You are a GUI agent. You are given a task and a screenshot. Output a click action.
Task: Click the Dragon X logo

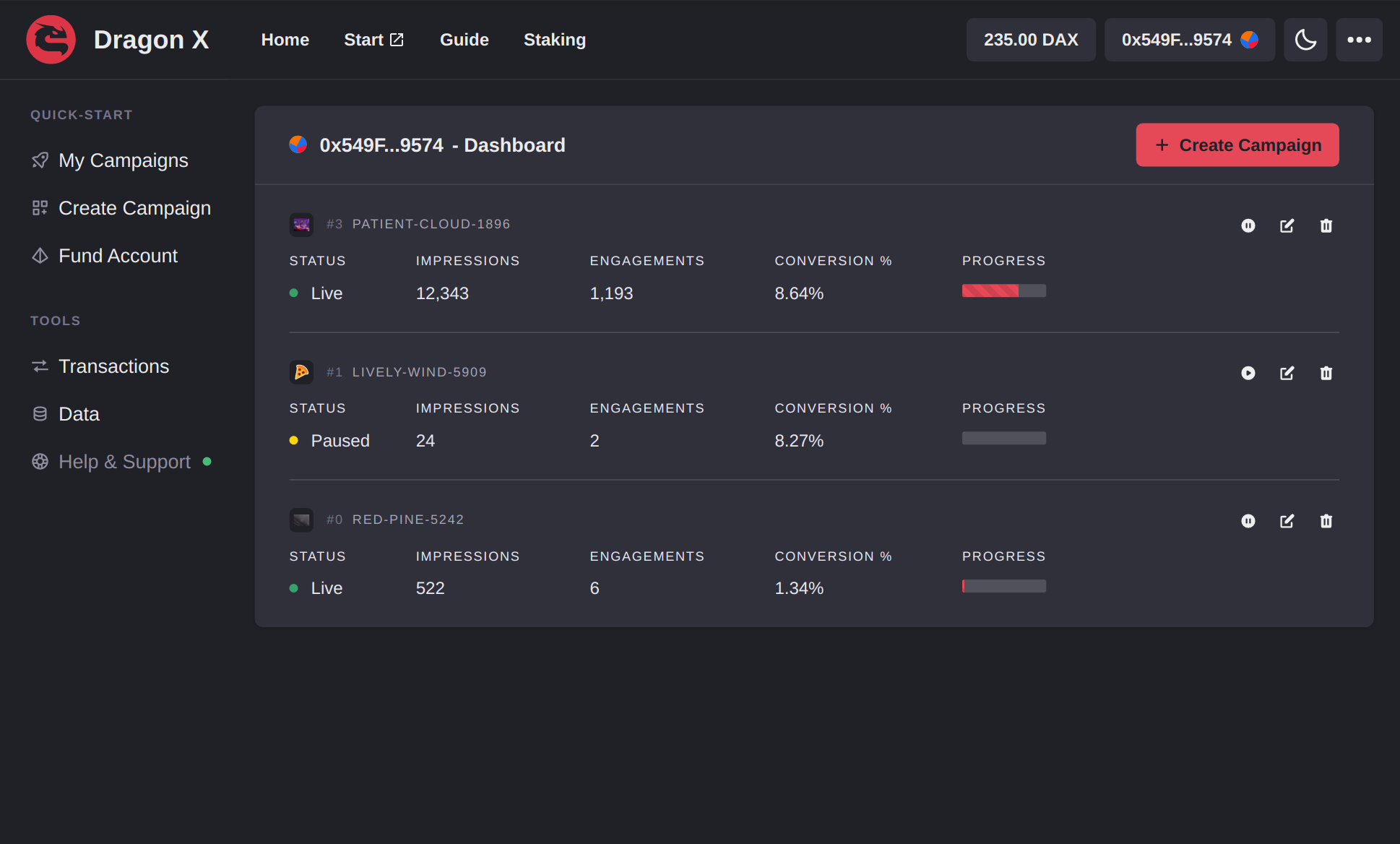tap(50, 39)
